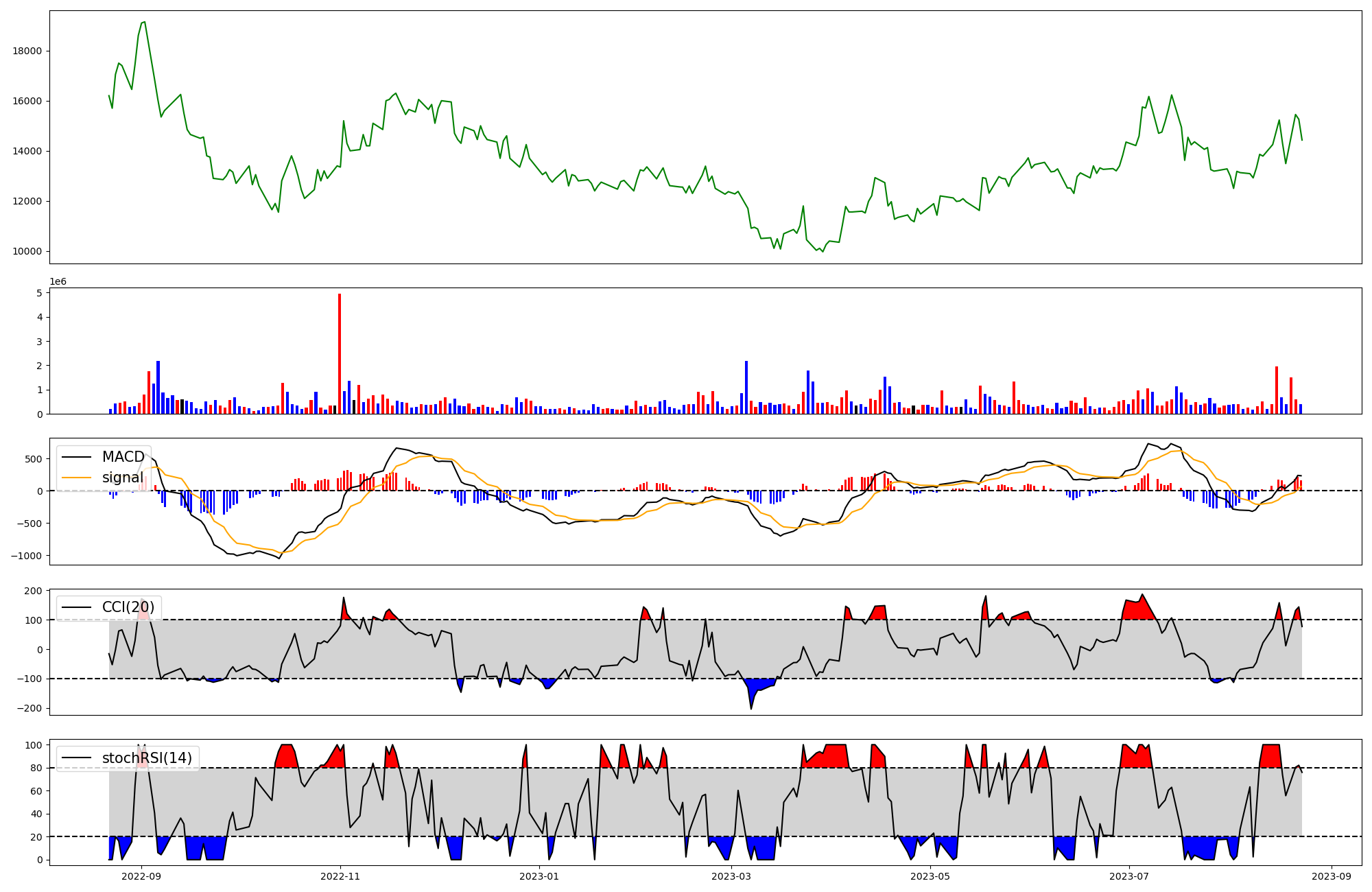Click the tallest red volume bar
Image resolution: width=1372 pixels, height=892 pixels.
[x=340, y=353]
